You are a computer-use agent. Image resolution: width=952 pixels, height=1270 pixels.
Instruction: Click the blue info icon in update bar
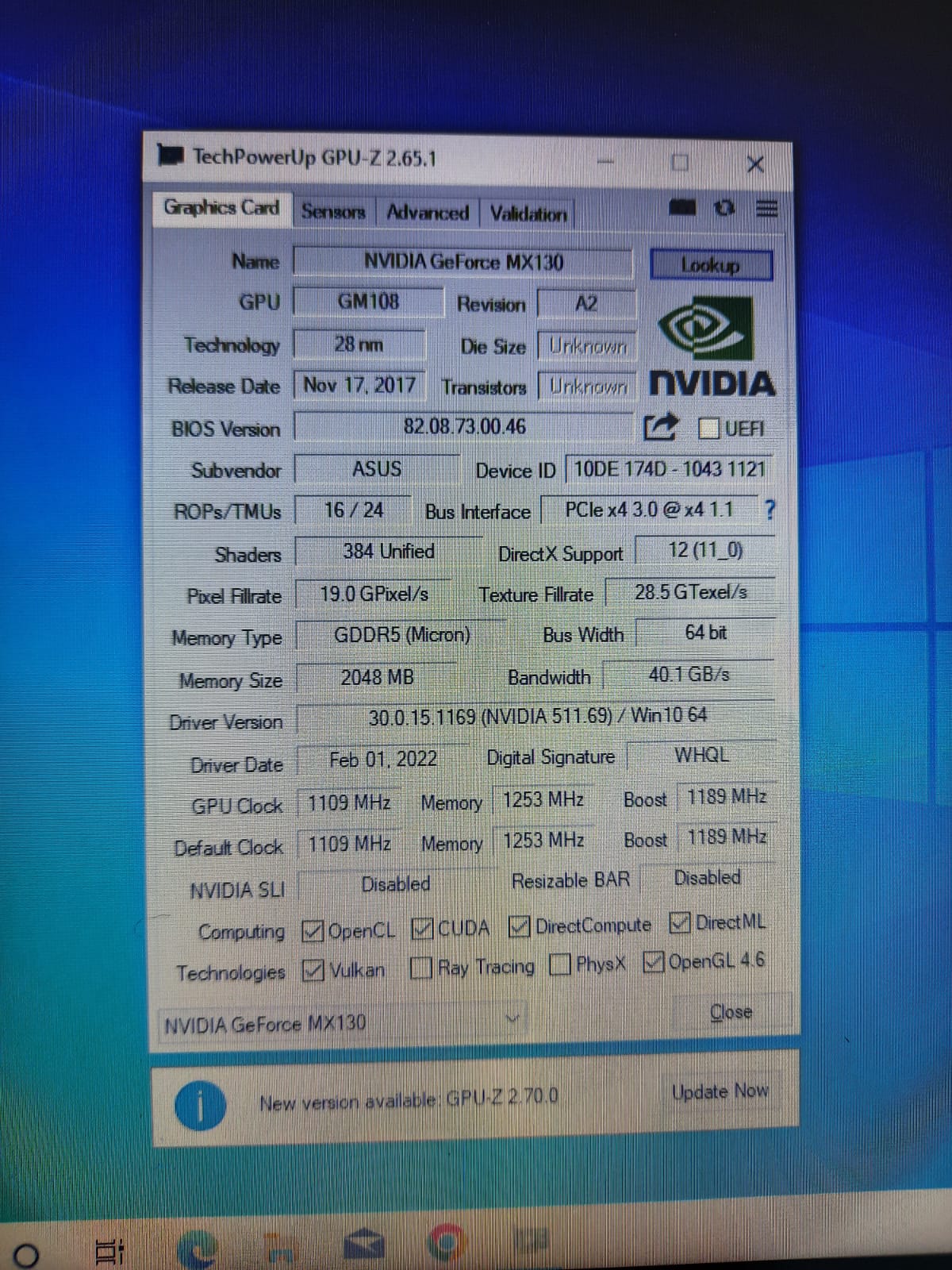[200, 1106]
